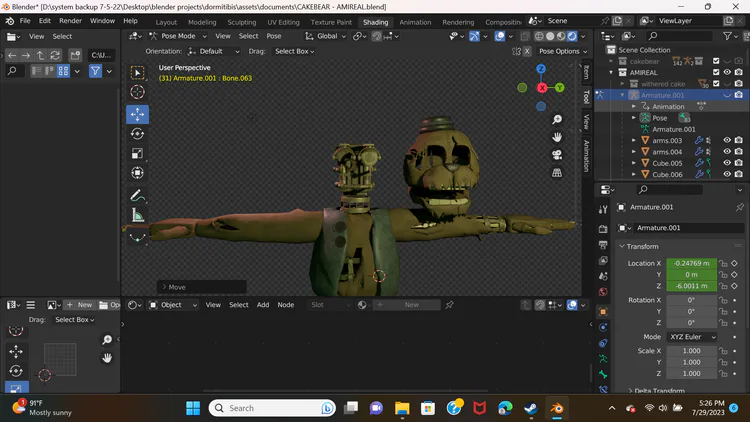Open the Global transform orientation dropdown
This screenshot has height=422, width=750.
tap(325, 36)
